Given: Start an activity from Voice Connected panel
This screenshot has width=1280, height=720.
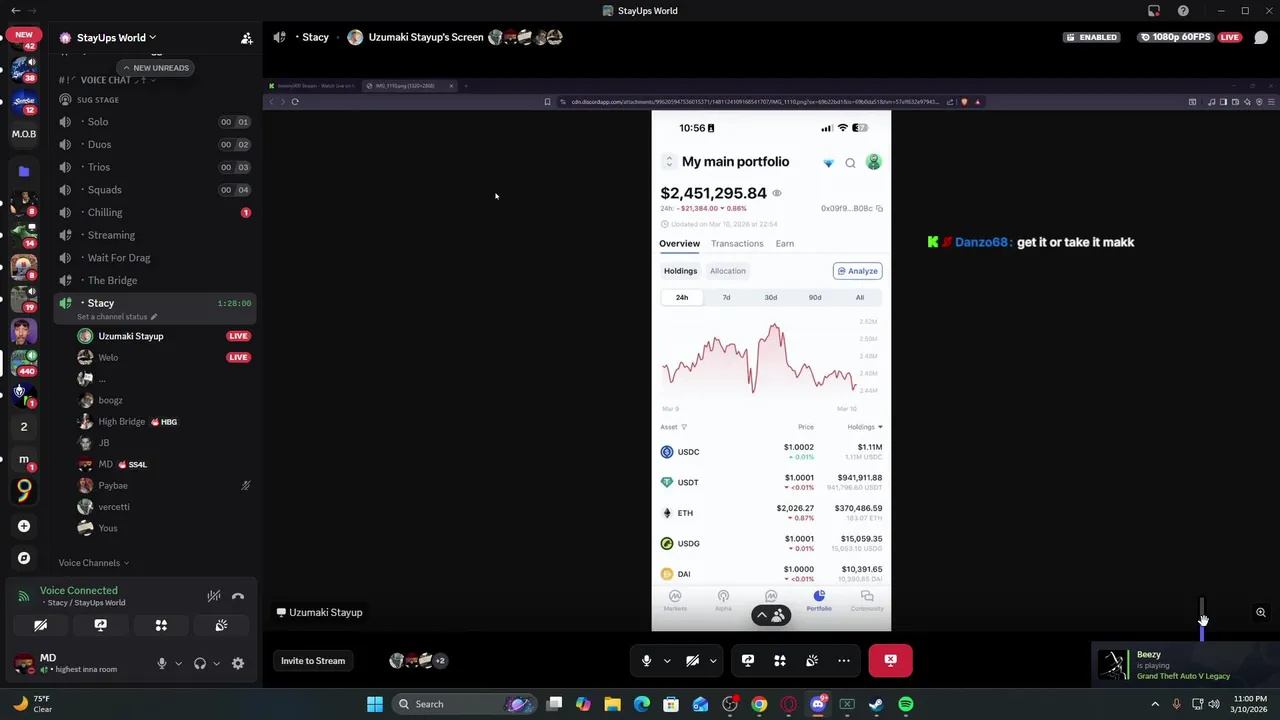Looking at the screenshot, I should 161,625.
